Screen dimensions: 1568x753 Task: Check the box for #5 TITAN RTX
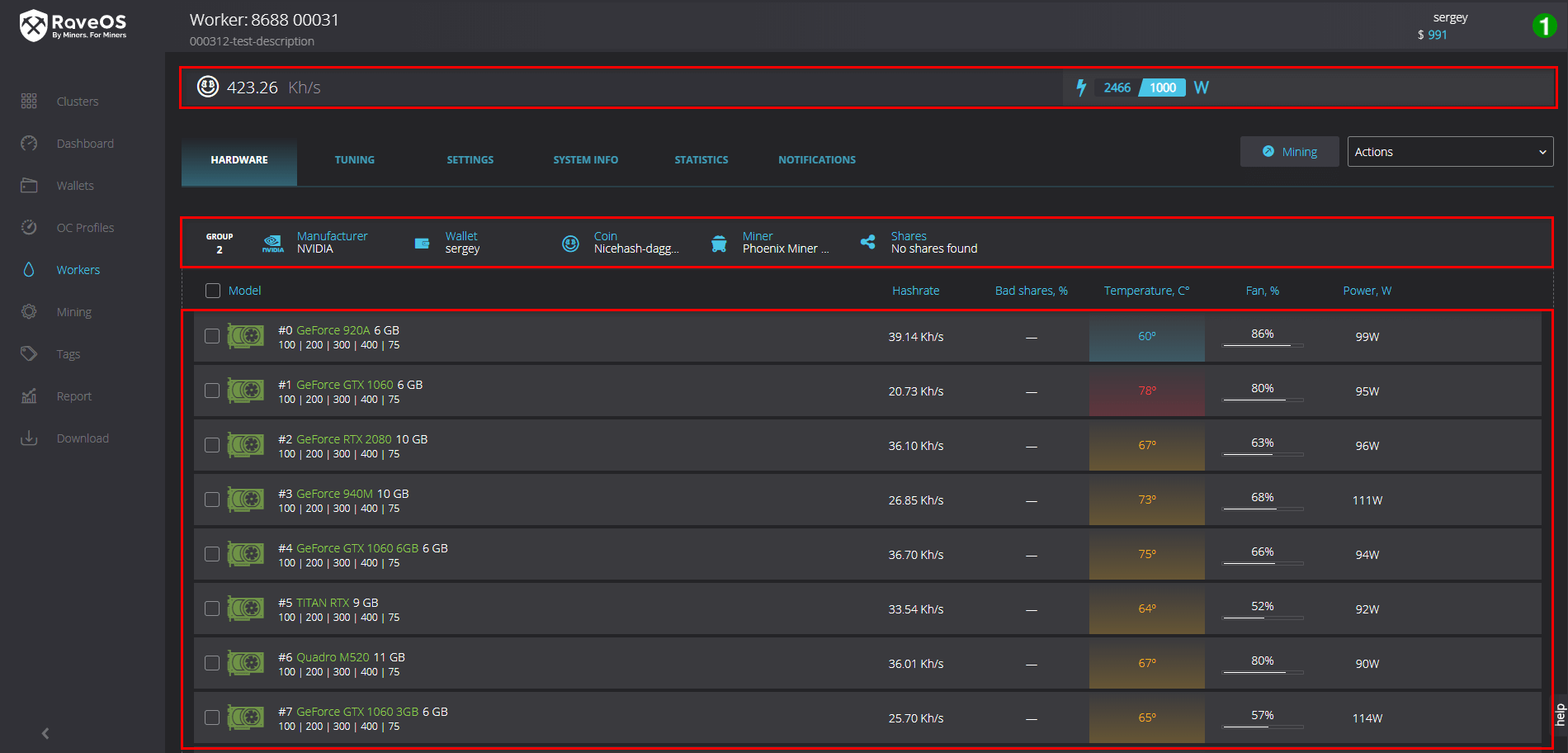(212, 609)
